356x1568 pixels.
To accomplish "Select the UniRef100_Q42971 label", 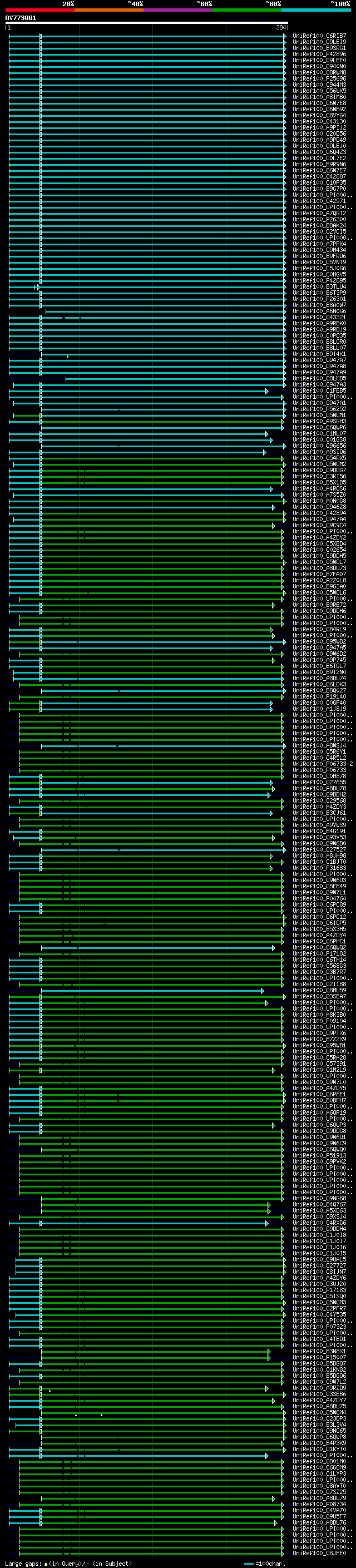I will pos(319,201).
